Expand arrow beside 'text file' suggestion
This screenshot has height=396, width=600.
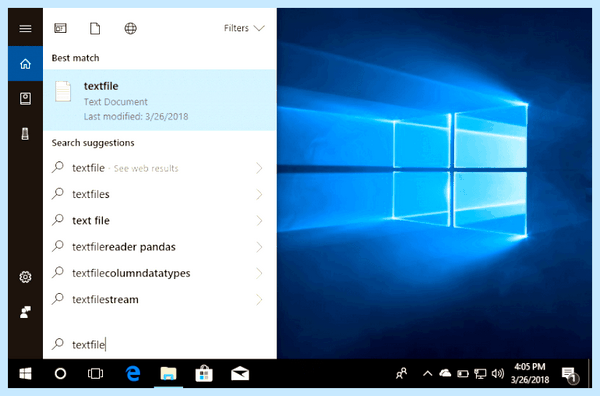pyautogui.click(x=259, y=220)
